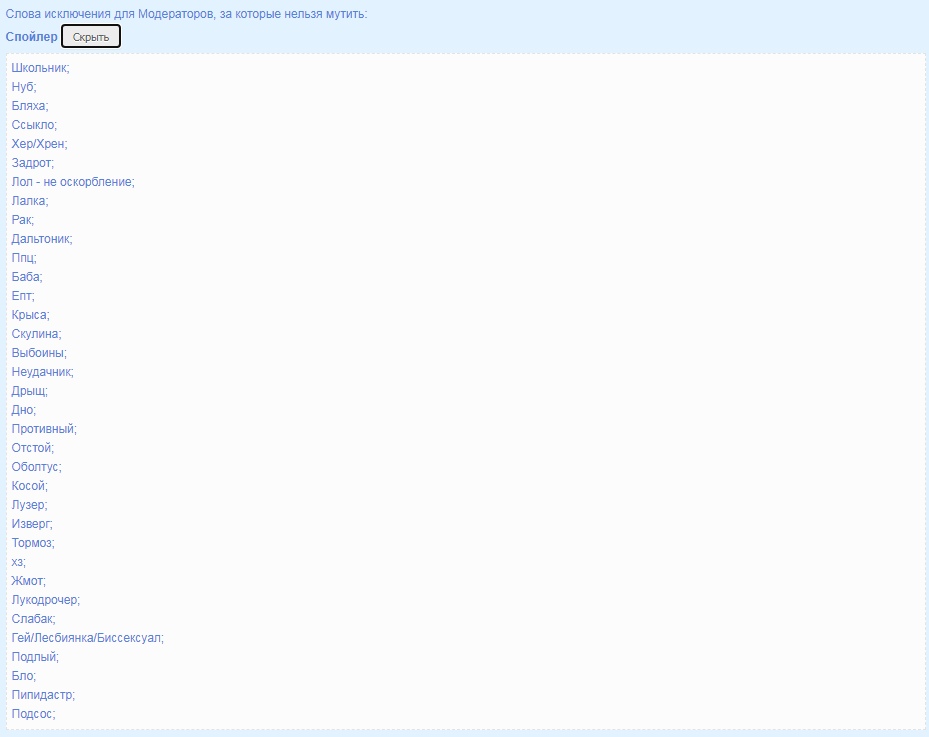Select the Слабак entry
929x737 pixels.
tap(33, 619)
